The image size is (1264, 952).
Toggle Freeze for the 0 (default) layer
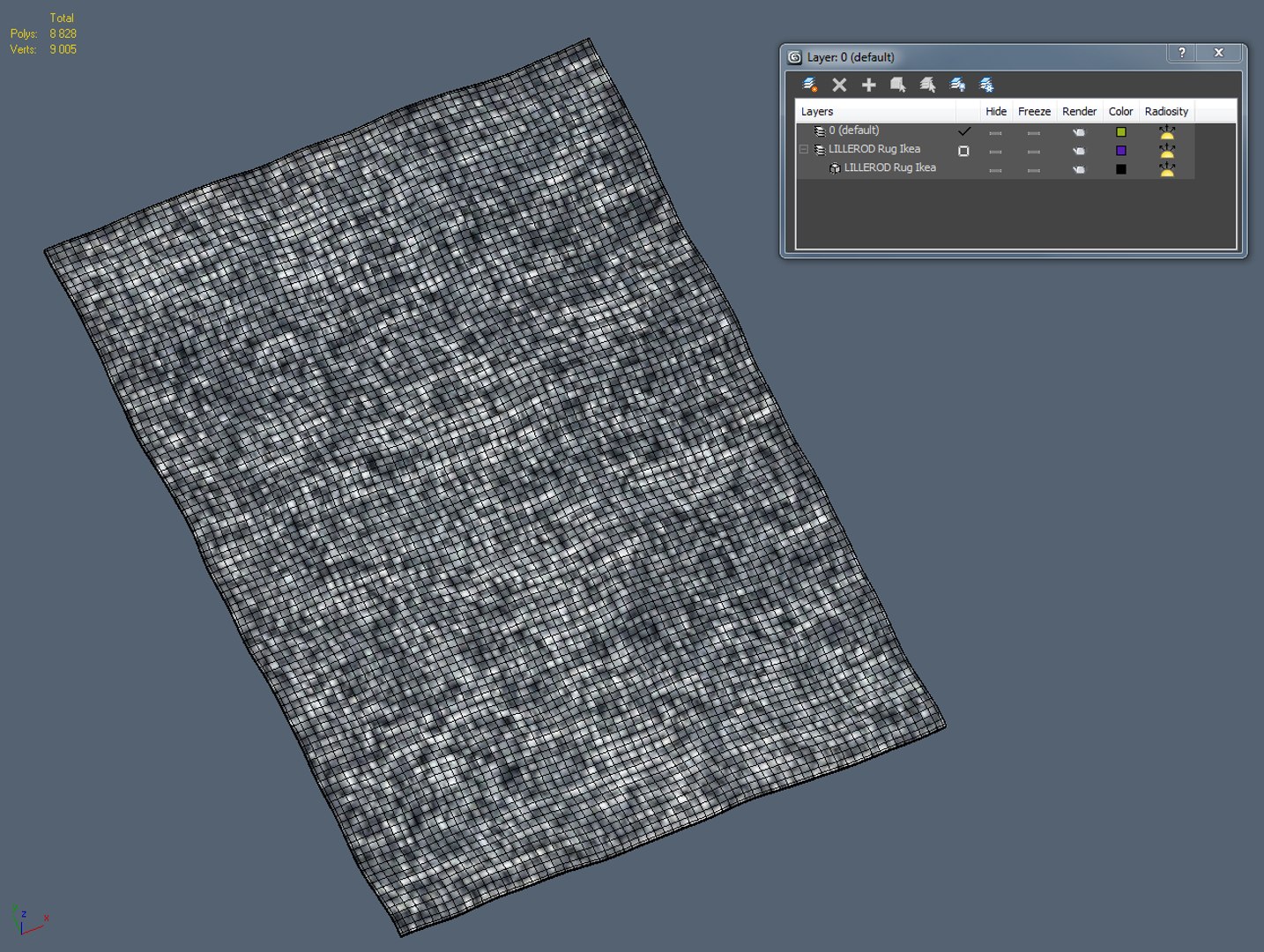1034,133
